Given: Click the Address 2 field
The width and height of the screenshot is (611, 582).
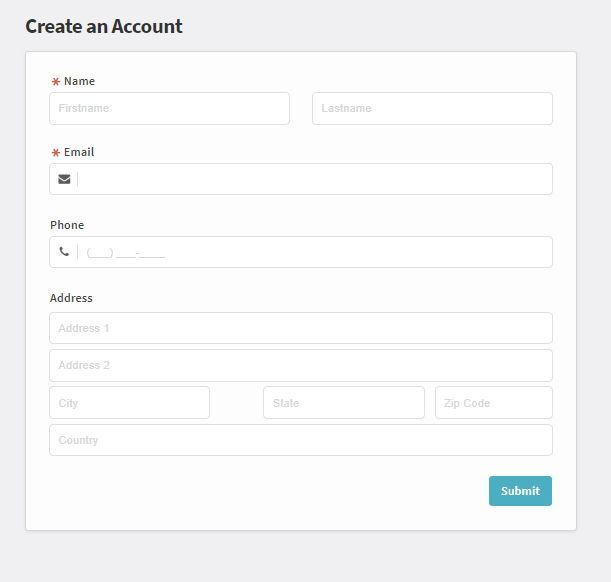Looking at the screenshot, I should tap(301, 365).
